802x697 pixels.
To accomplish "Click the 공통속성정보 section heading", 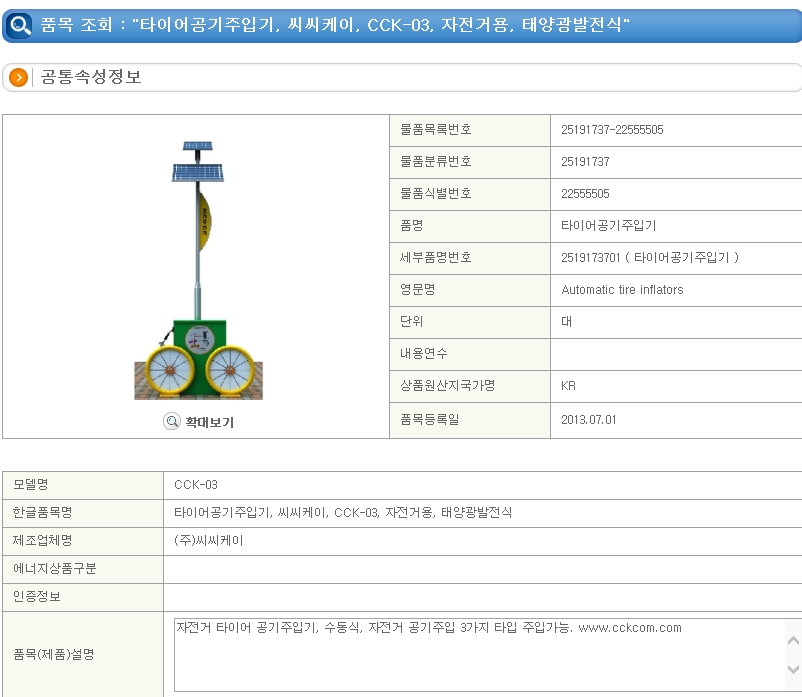I will tap(91, 77).
